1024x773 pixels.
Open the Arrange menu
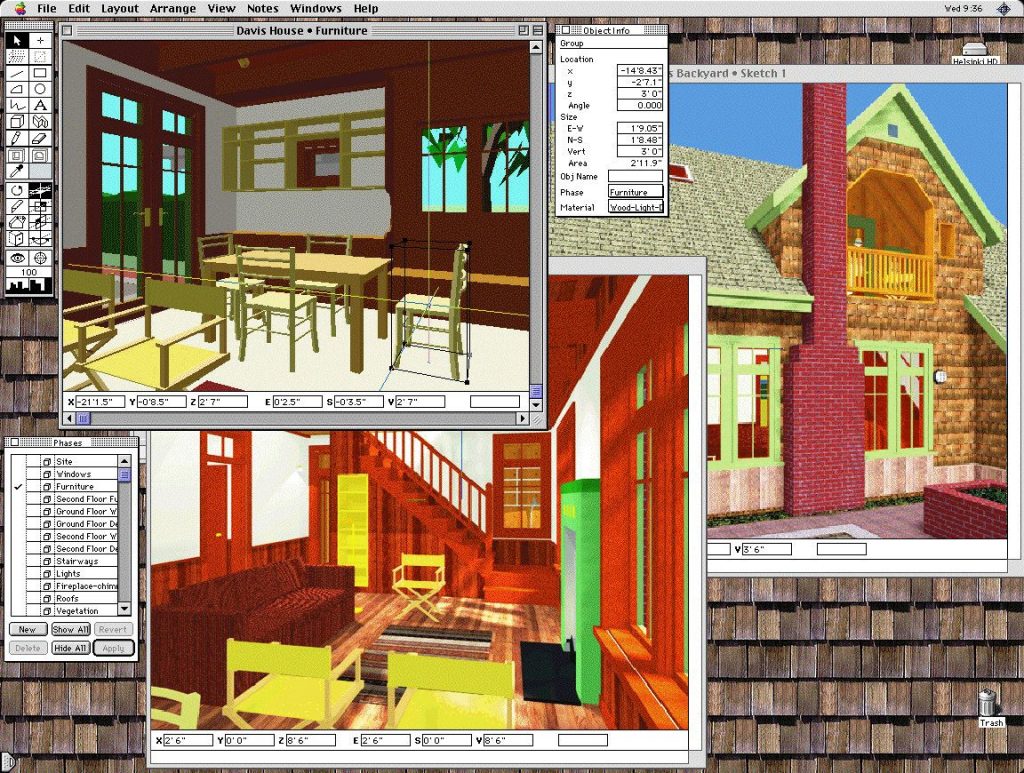click(173, 8)
